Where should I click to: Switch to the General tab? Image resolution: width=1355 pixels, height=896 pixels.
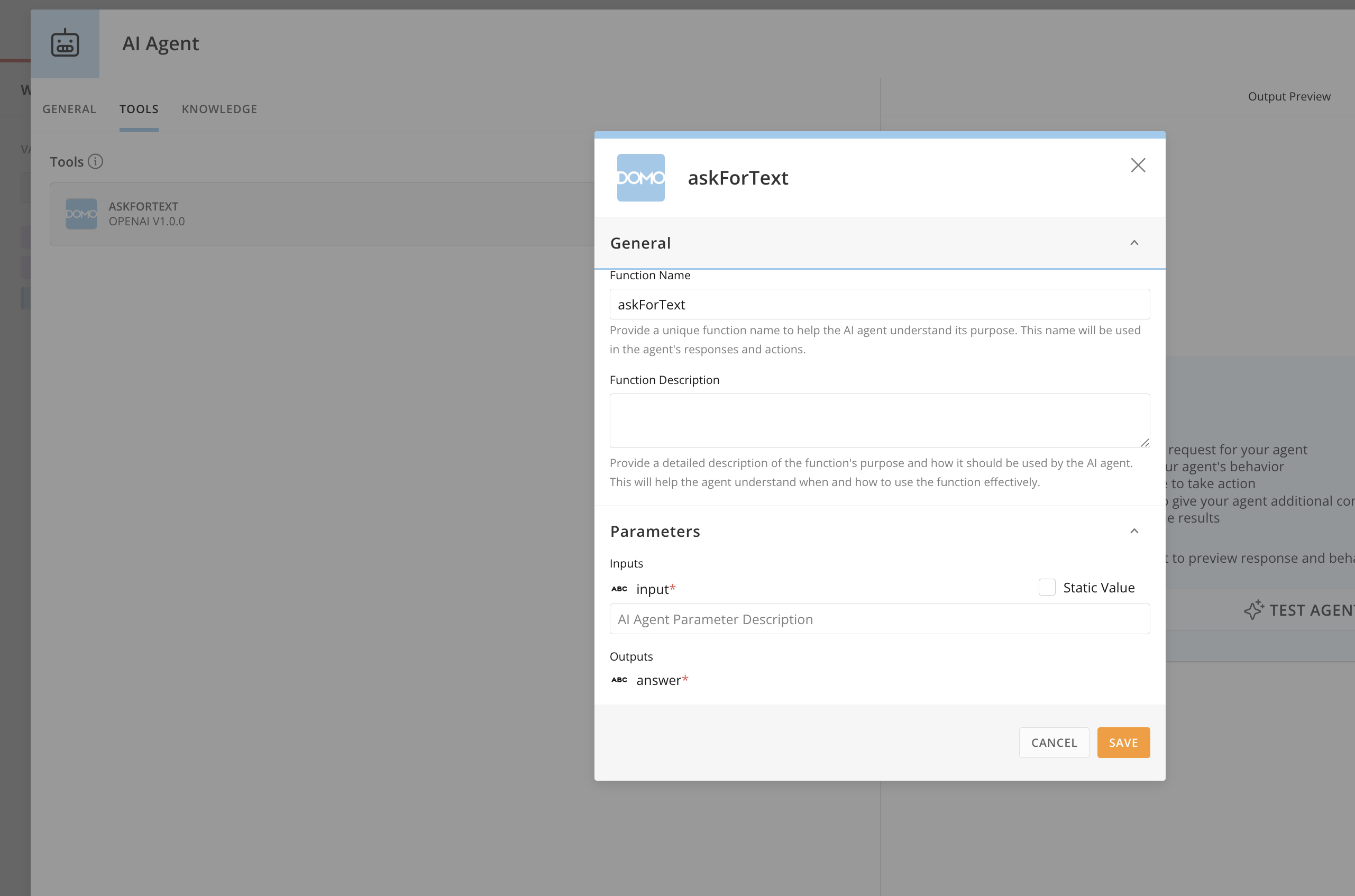pos(69,108)
